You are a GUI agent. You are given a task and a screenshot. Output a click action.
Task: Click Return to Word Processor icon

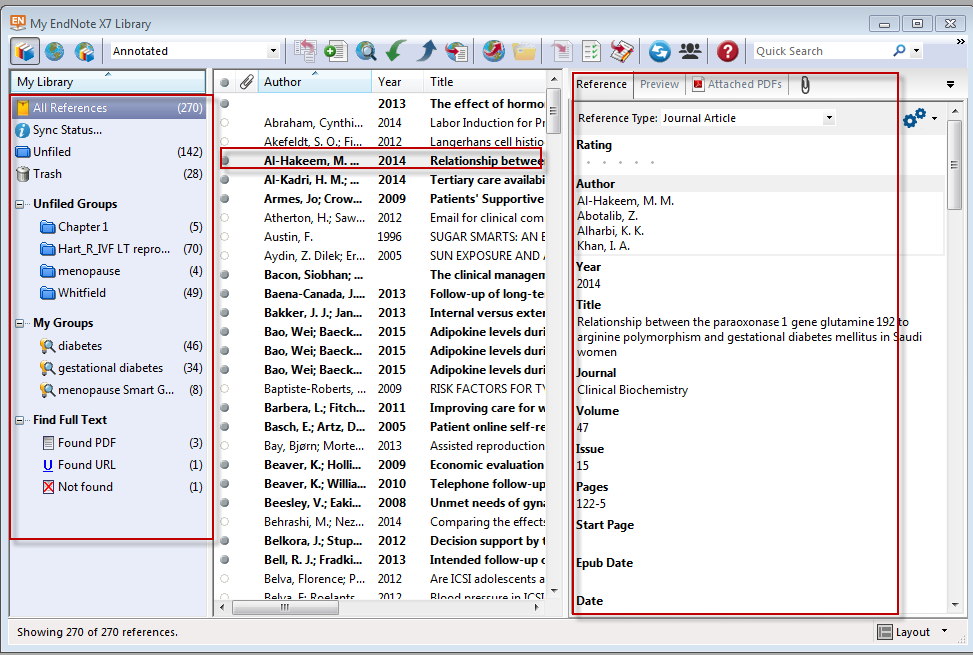(622, 51)
